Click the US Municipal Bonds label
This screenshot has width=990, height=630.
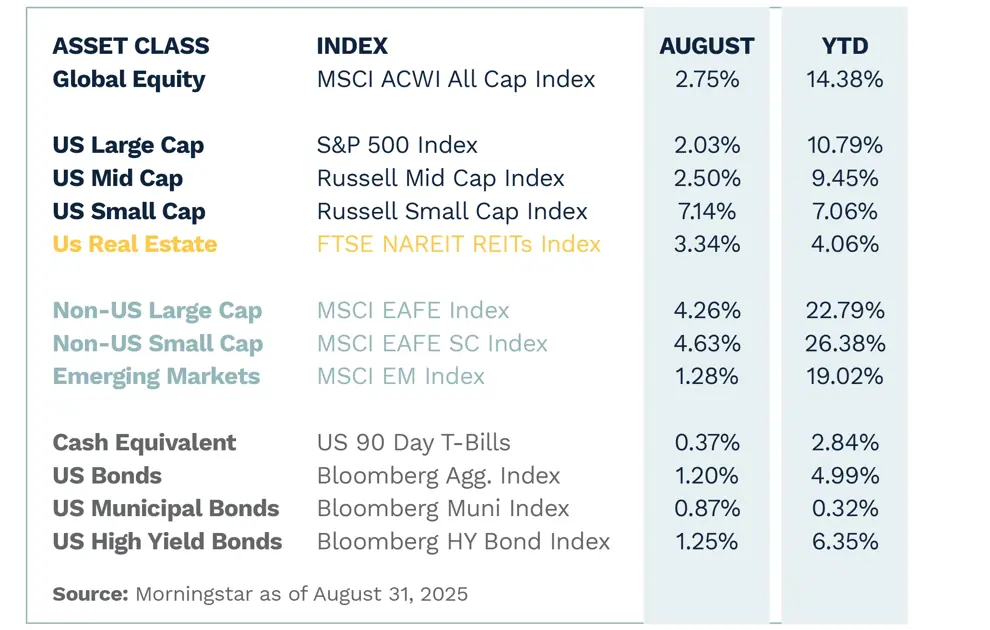[166, 508]
